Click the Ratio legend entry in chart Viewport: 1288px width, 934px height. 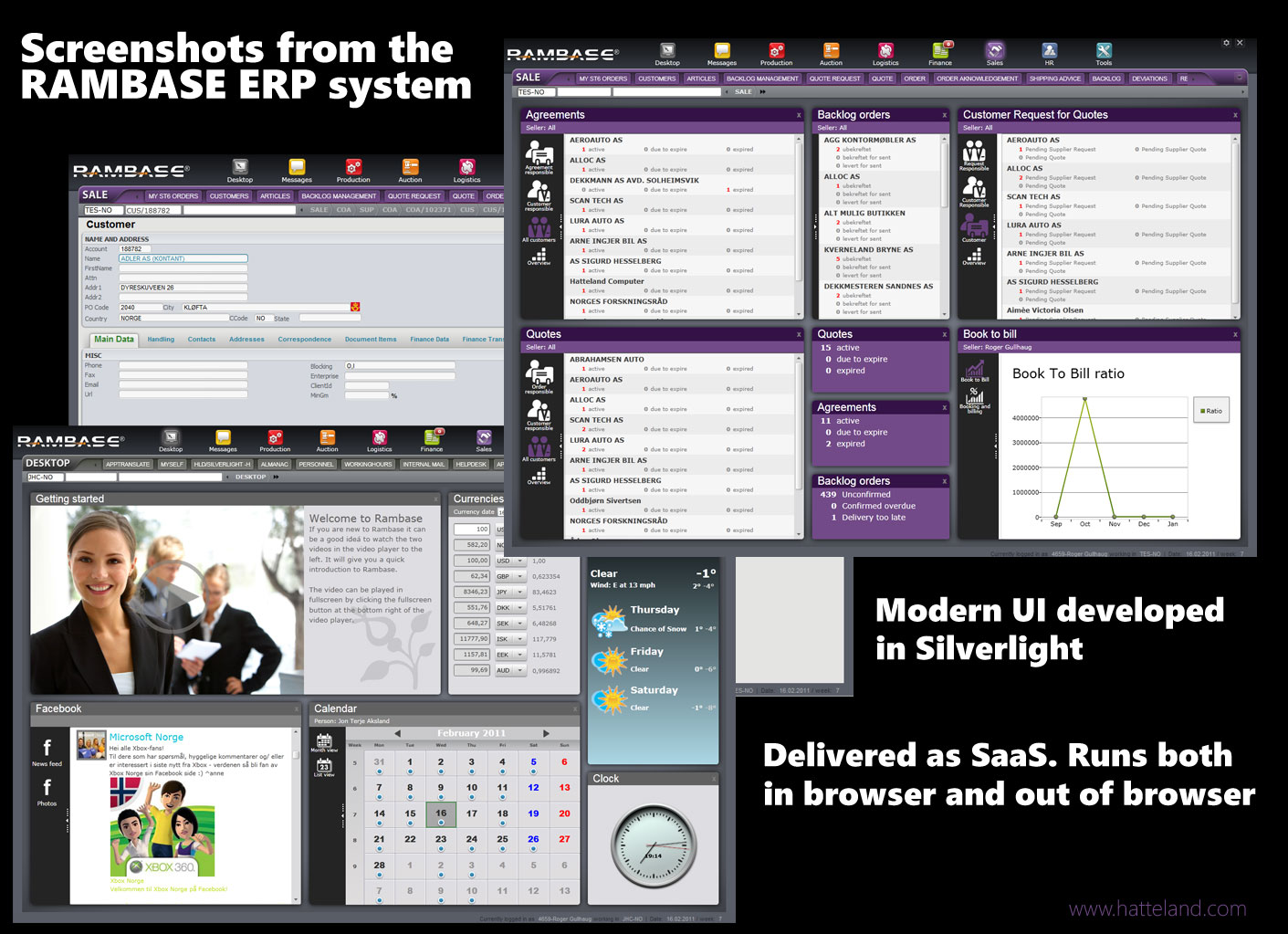tap(1211, 411)
